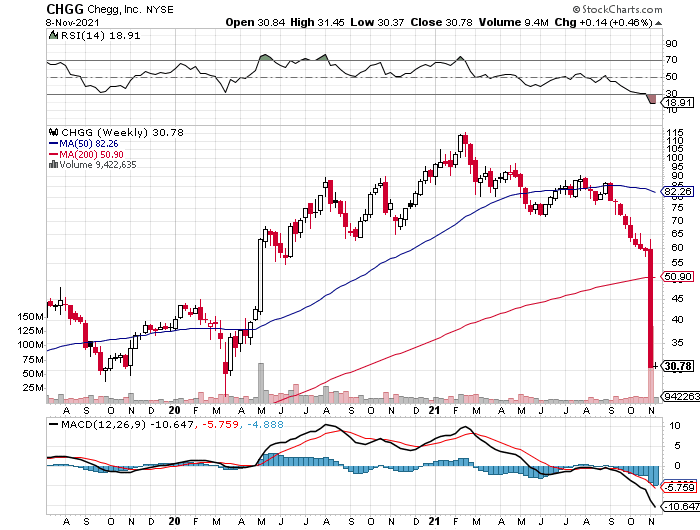Click the red-boxed -5.759 marker on MACD axis
Screen dimensions: 700x530
click(x=680, y=487)
